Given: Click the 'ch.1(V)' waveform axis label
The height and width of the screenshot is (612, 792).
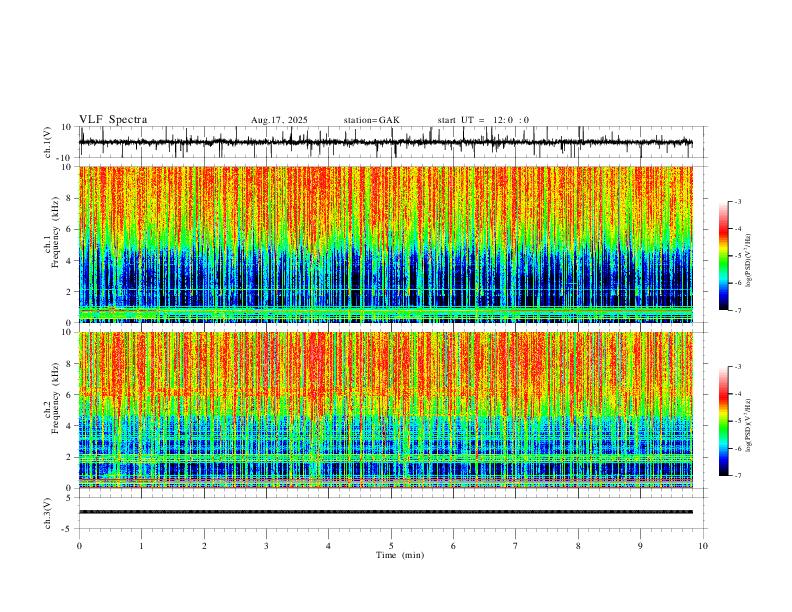Looking at the screenshot, I should point(48,142).
